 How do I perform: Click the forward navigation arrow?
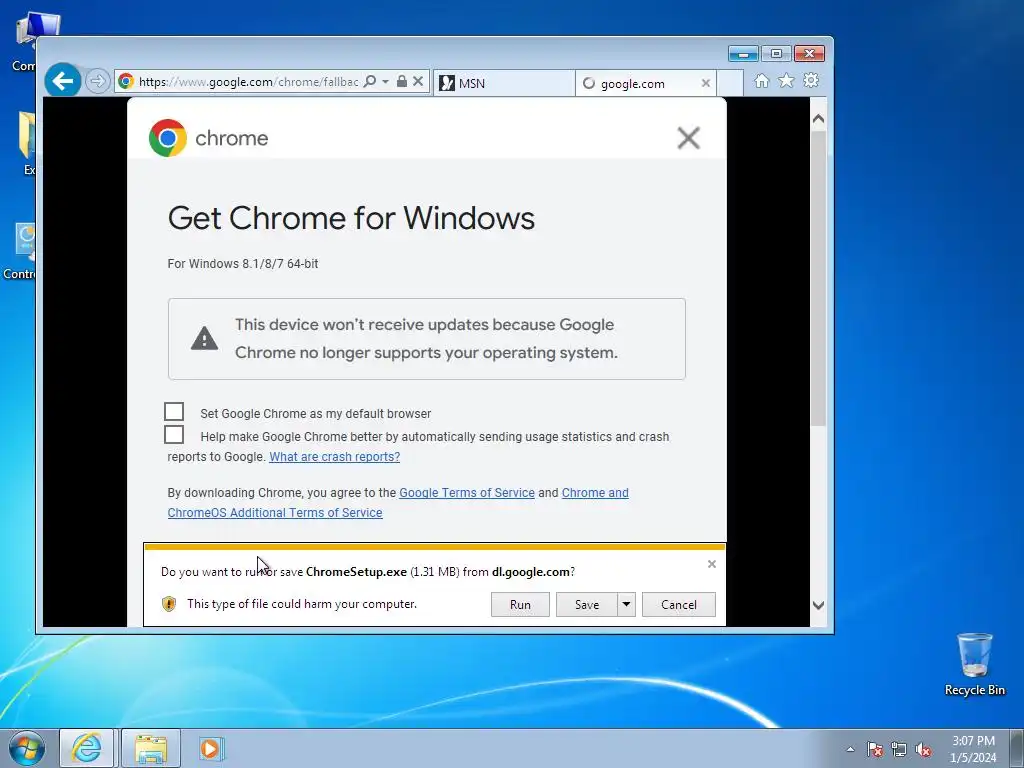pyautogui.click(x=97, y=82)
